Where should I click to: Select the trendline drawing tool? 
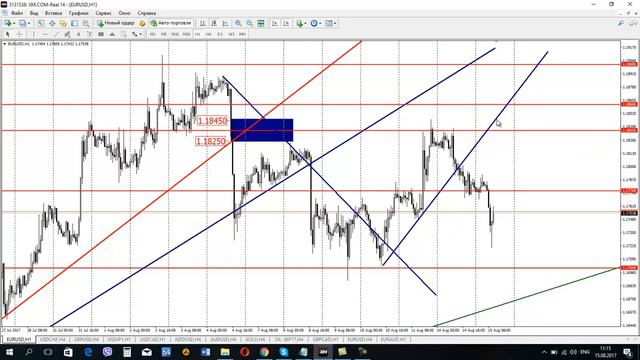pos(56,34)
